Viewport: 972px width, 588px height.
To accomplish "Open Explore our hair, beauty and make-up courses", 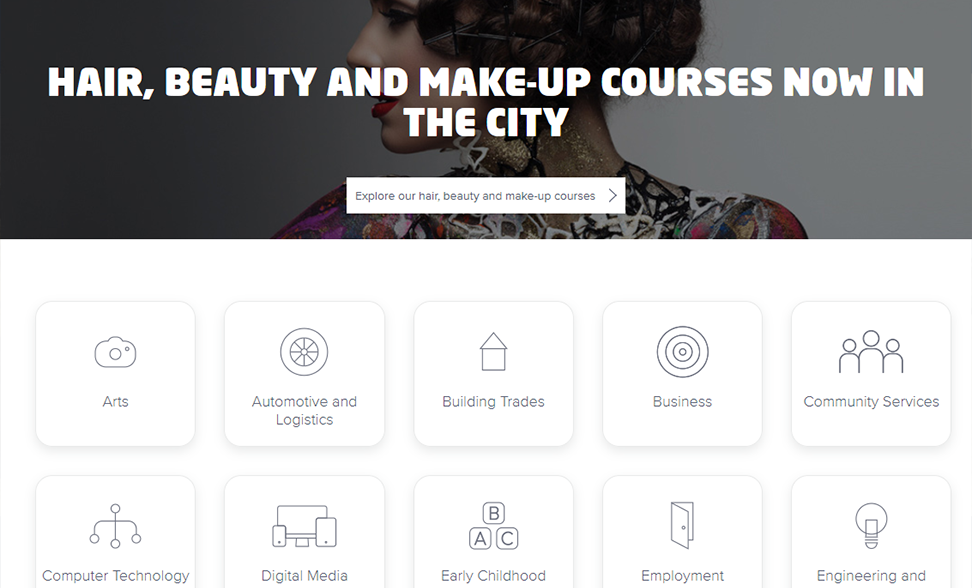I will [x=485, y=196].
